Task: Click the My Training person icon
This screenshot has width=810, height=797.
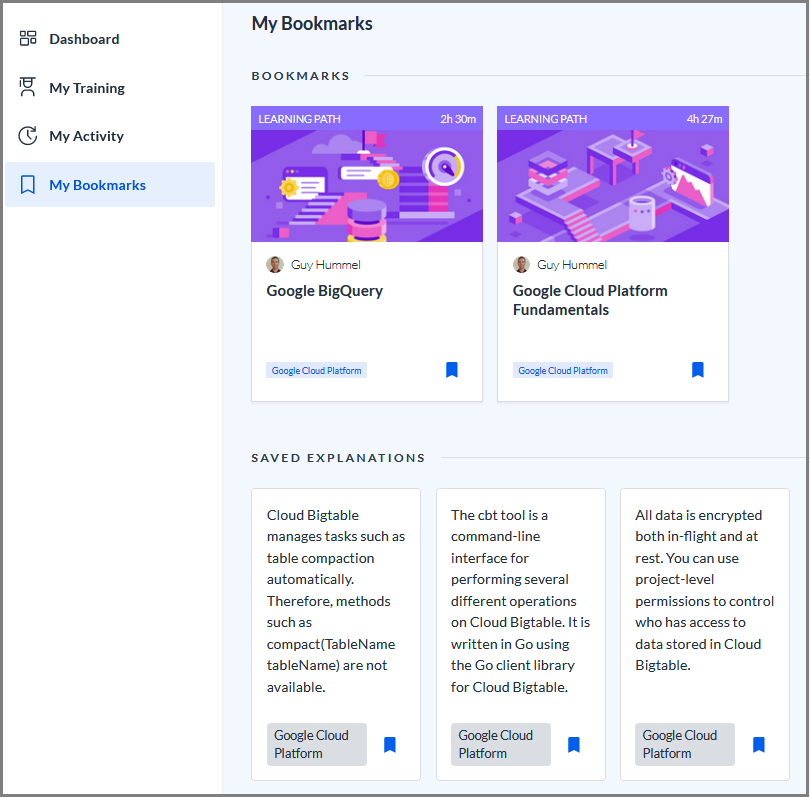Action: [27, 87]
